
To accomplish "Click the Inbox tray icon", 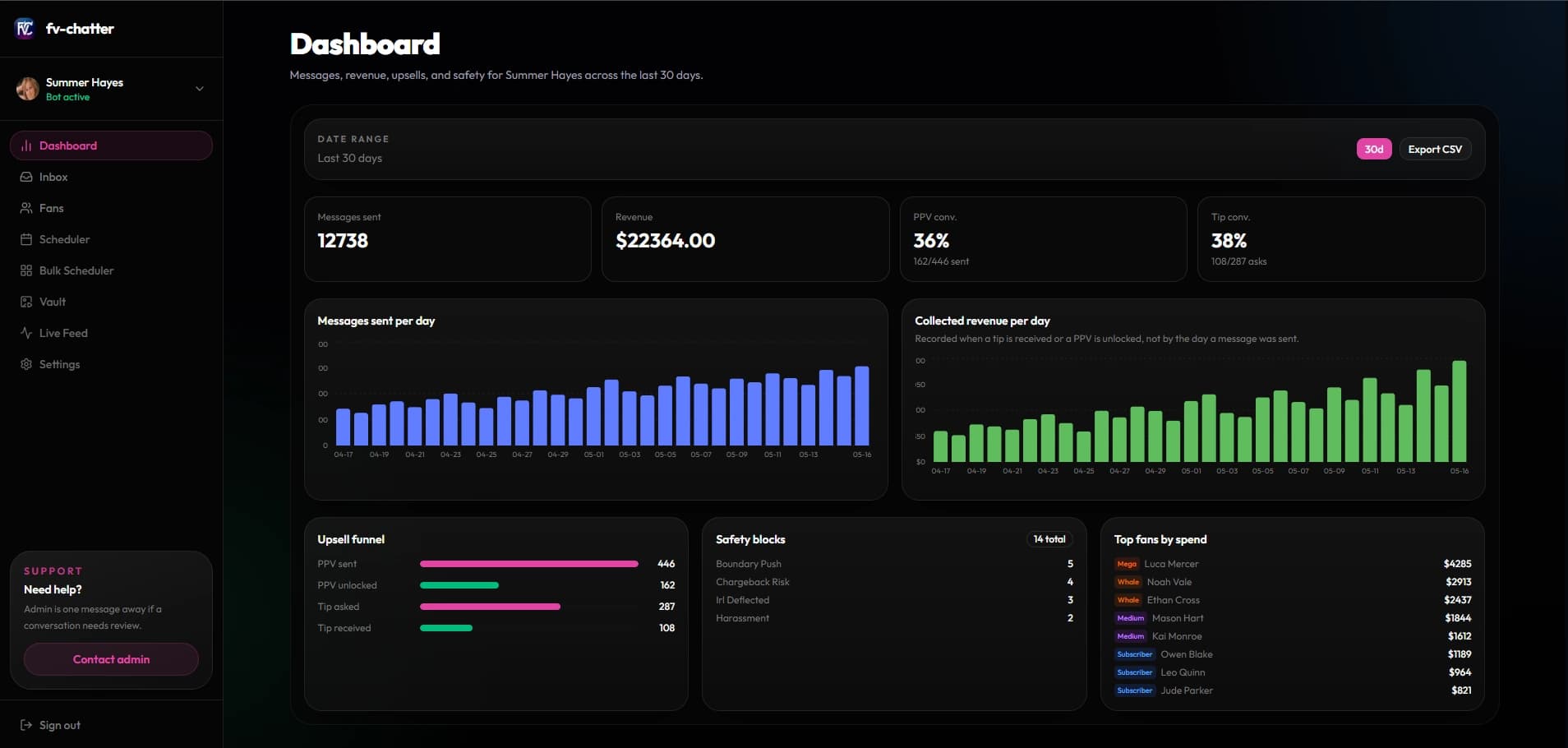I will 26,177.
